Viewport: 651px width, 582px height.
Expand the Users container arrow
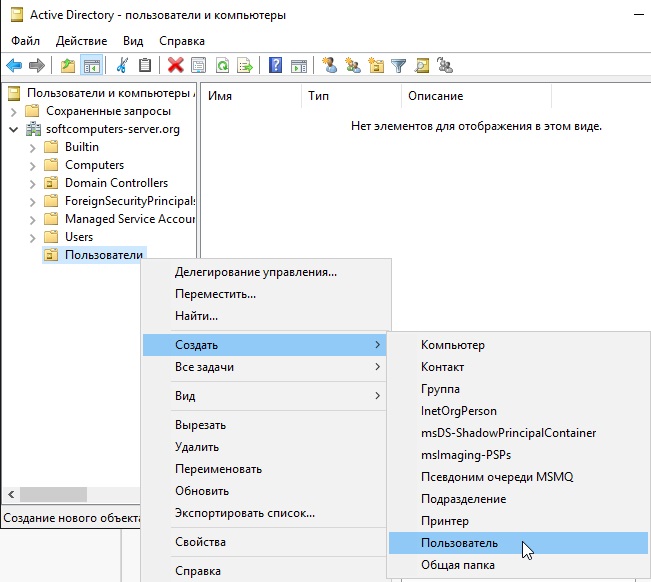pyautogui.click(x=32, y=237)
